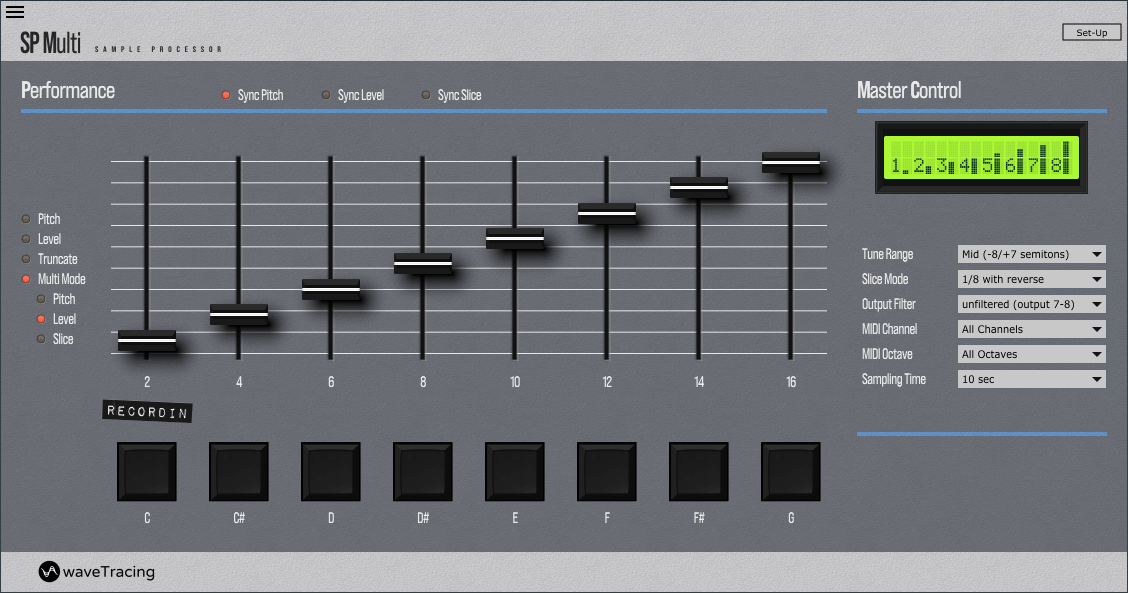The image size is (1128, 593).
Task: Click the Set-Up button
Action: [1091, 33]
